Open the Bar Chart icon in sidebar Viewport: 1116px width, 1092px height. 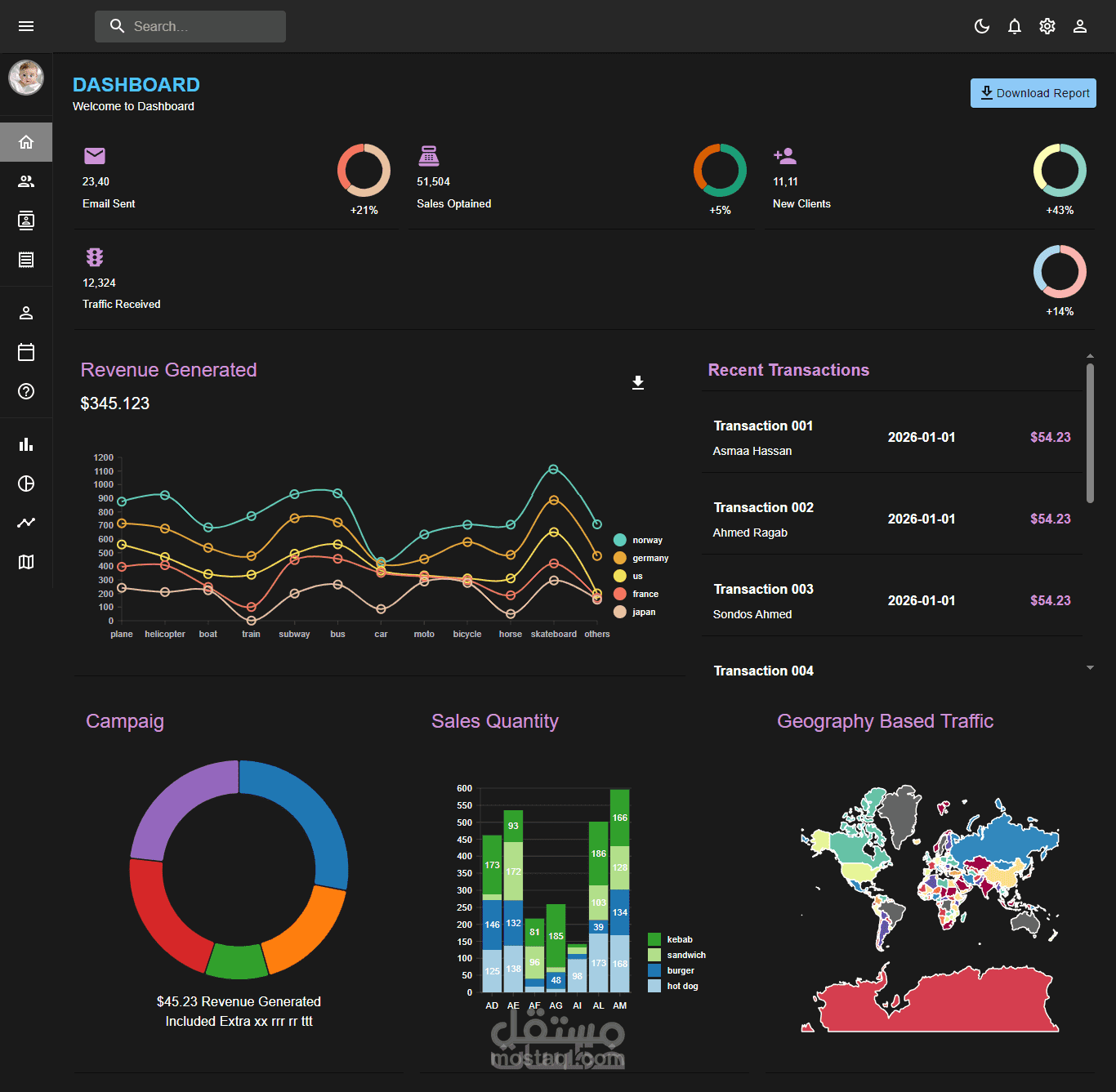(26, 443)
